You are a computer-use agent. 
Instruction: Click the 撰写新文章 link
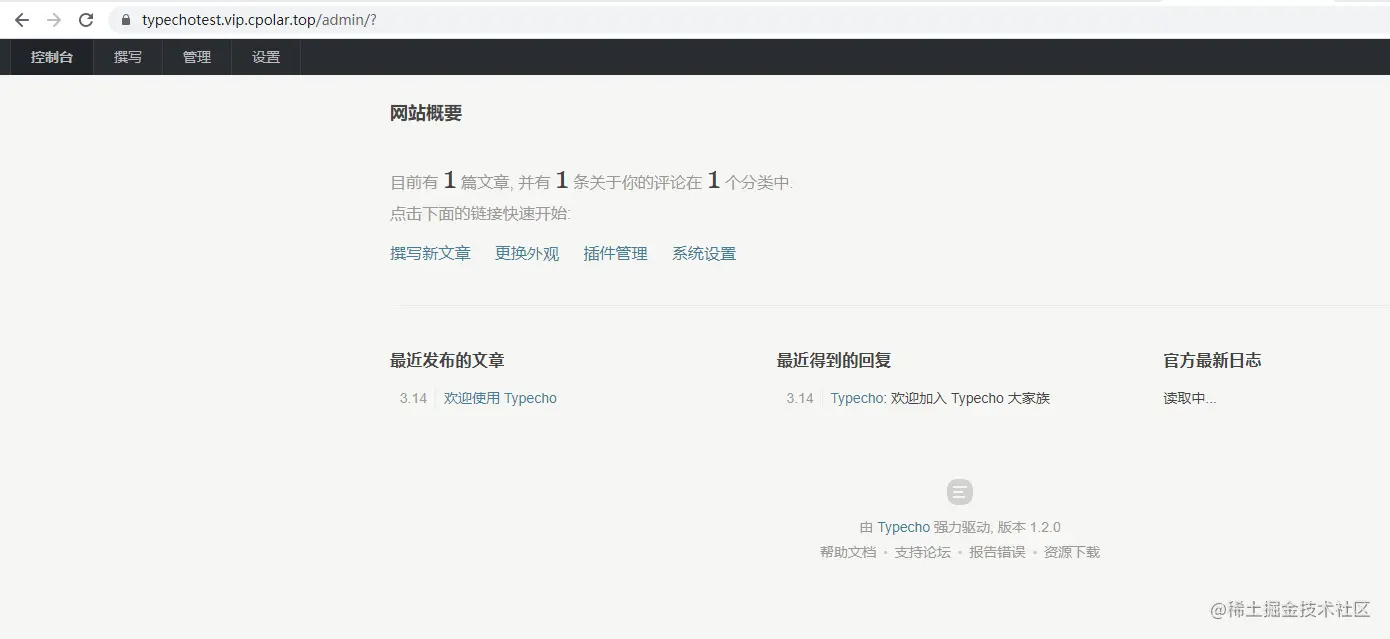coord(430,254)
